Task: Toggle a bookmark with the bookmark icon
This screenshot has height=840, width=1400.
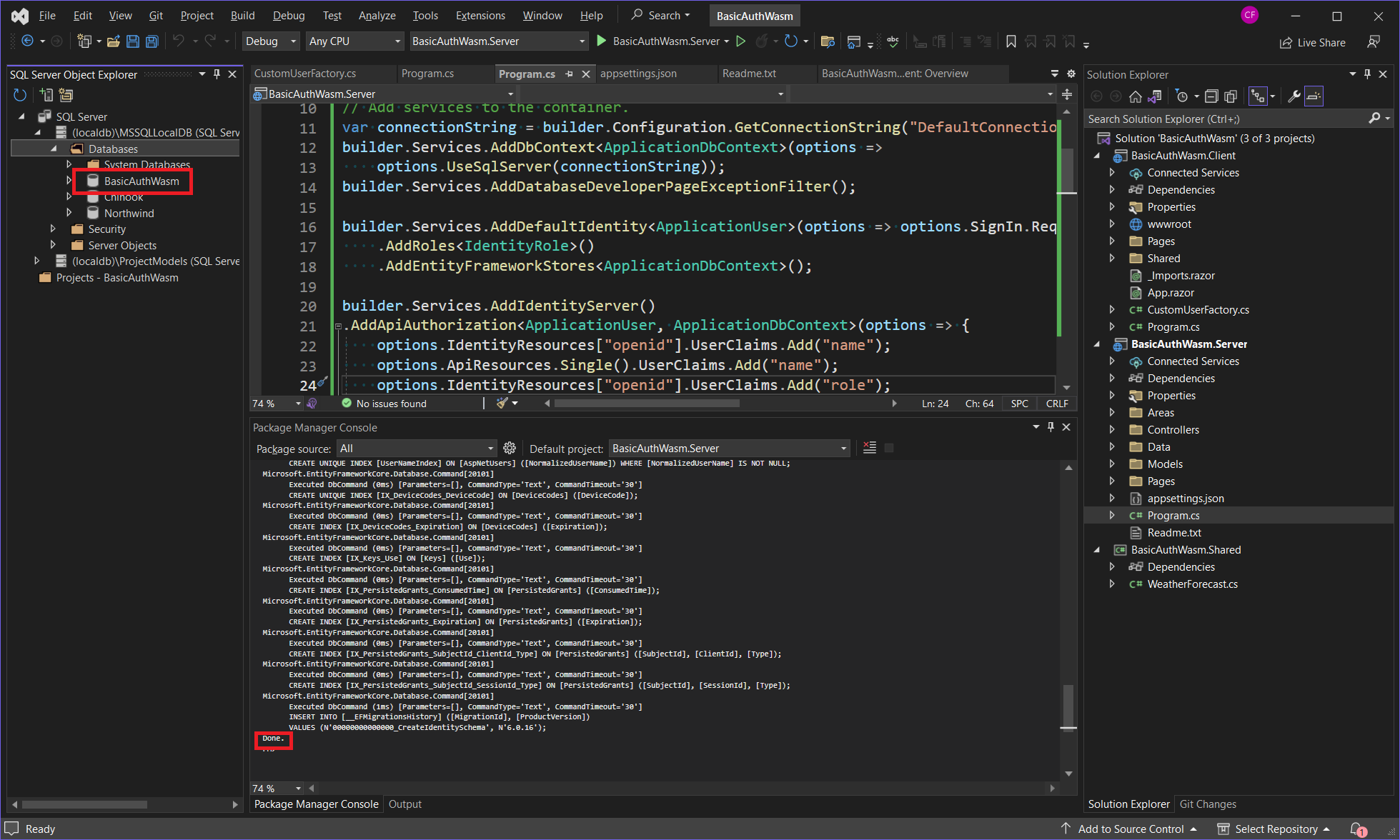Action: click(x=1011, y=41)
